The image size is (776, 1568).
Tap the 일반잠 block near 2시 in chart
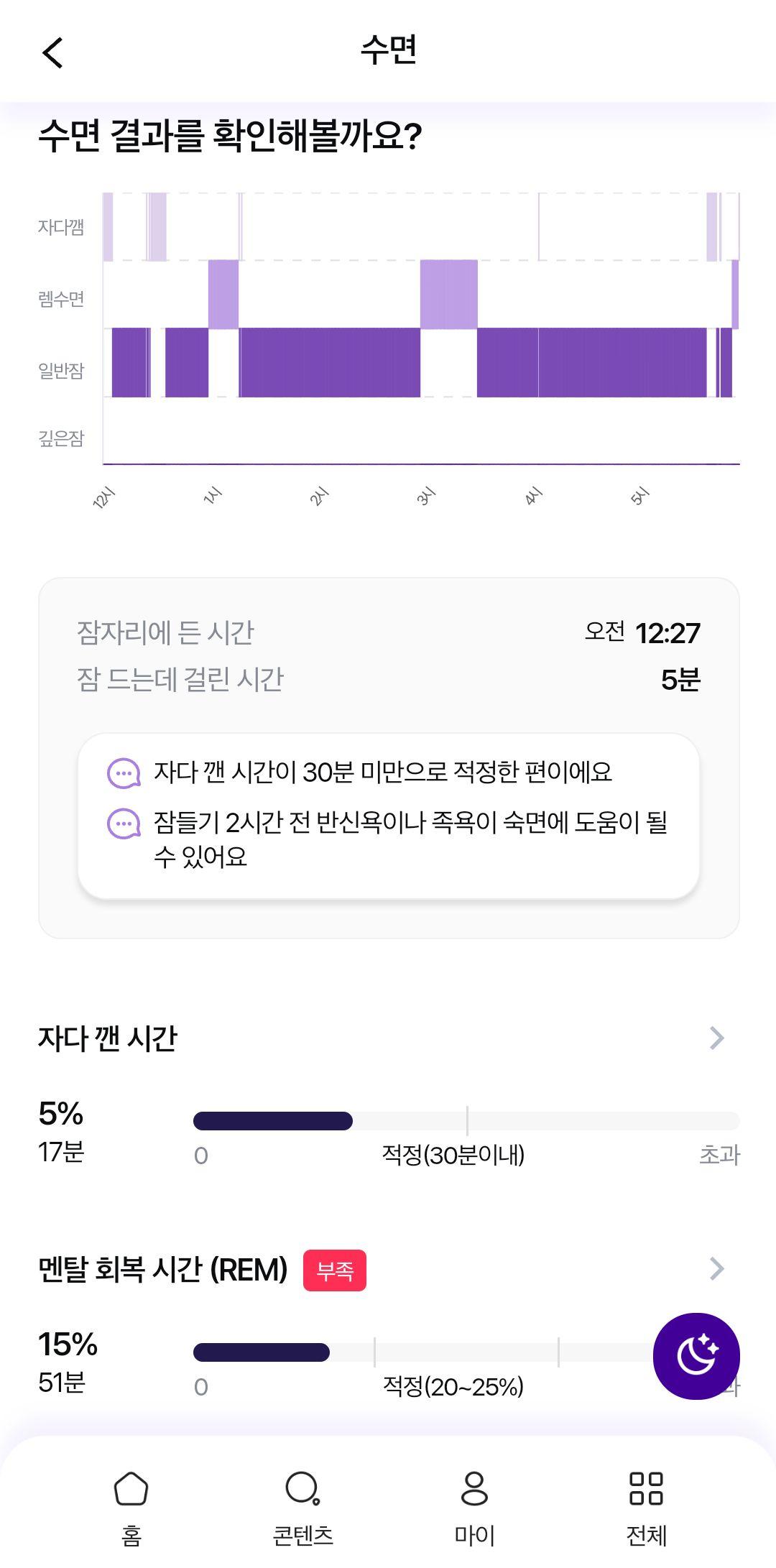tap(330, 362)
